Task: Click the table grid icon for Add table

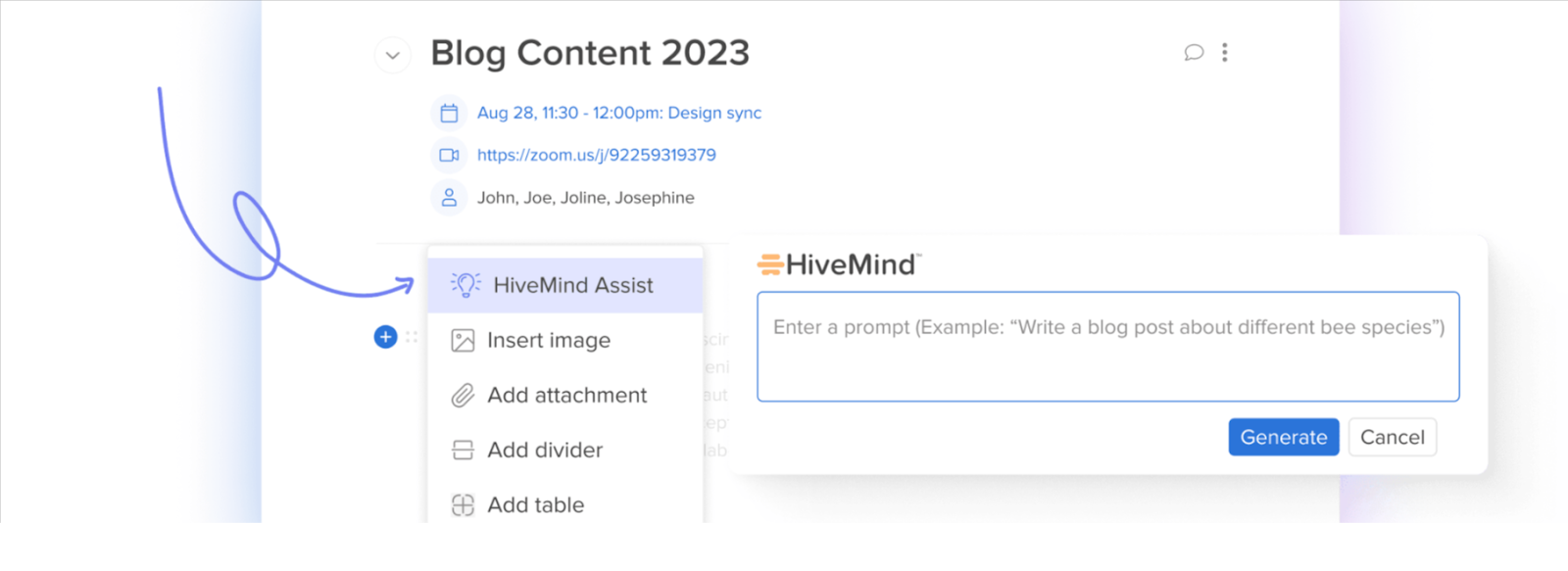Action: pos(463,504)
